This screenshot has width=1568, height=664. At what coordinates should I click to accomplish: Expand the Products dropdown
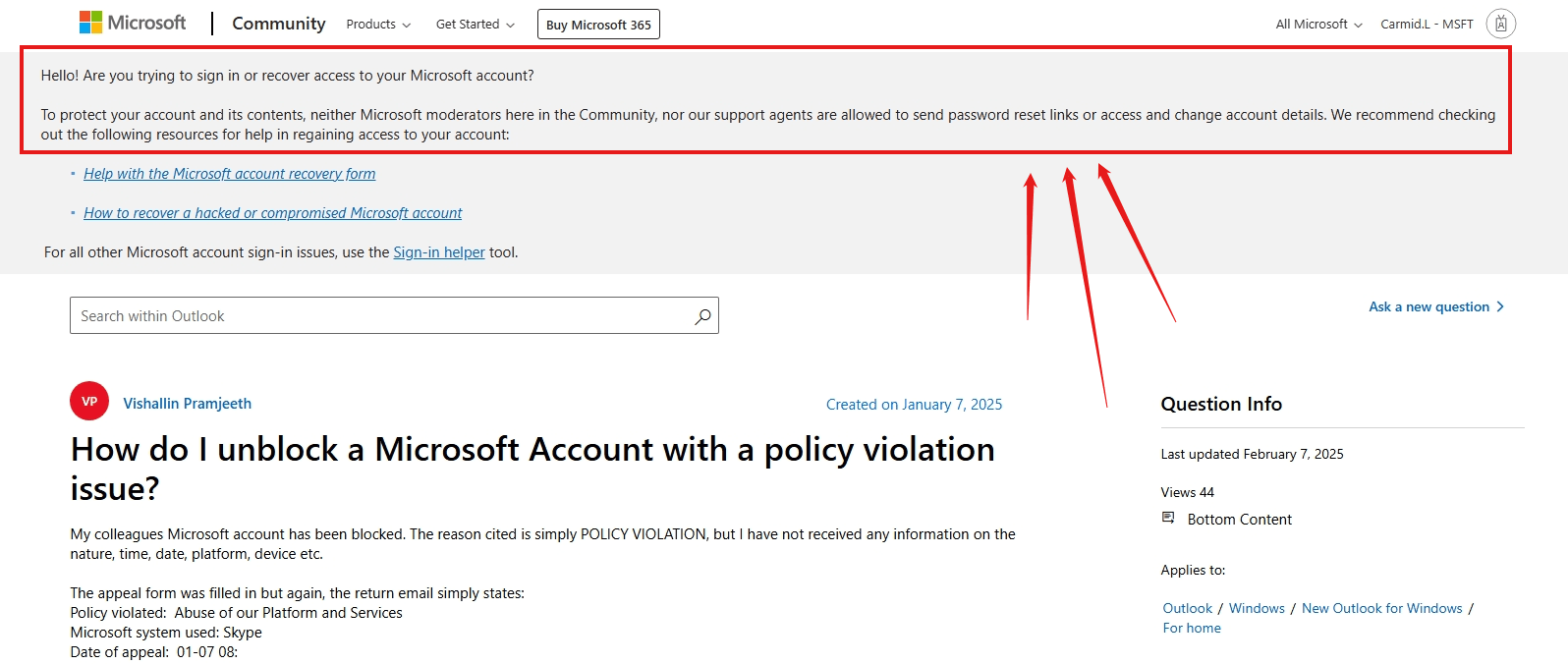click(x=378, y=25)
